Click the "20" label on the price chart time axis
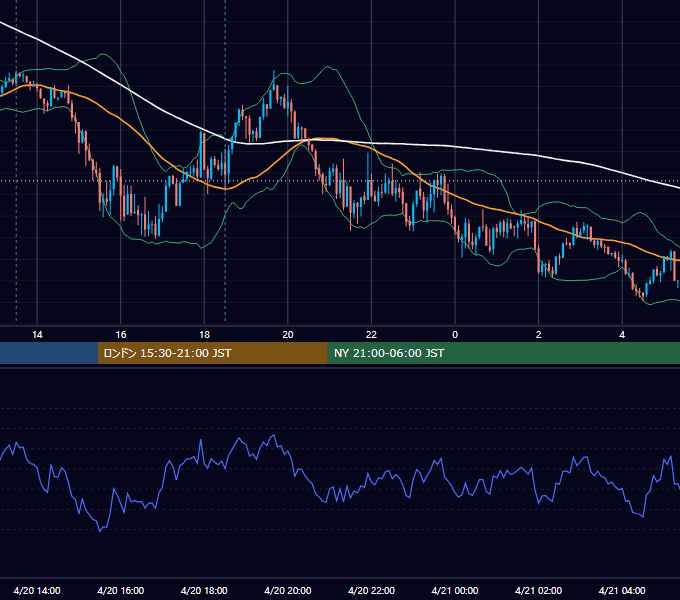Image resolution: width=680 pixels, height=600 pixels. (288, 335)
